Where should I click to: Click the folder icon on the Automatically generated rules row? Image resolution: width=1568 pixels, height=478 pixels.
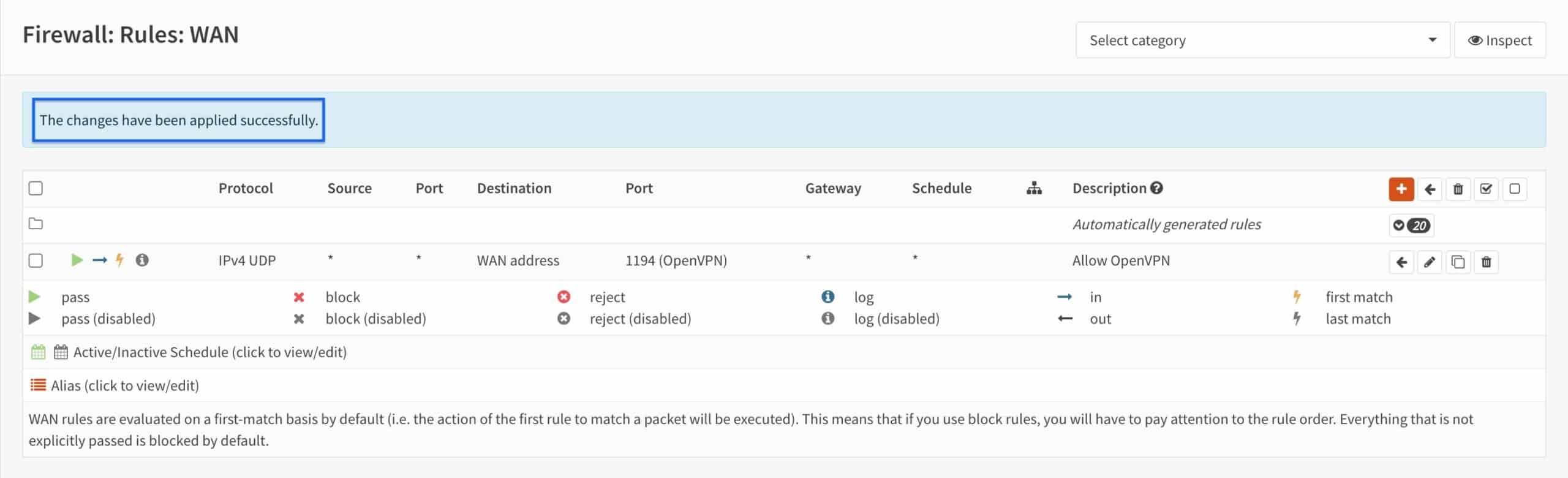click(36, 224)
